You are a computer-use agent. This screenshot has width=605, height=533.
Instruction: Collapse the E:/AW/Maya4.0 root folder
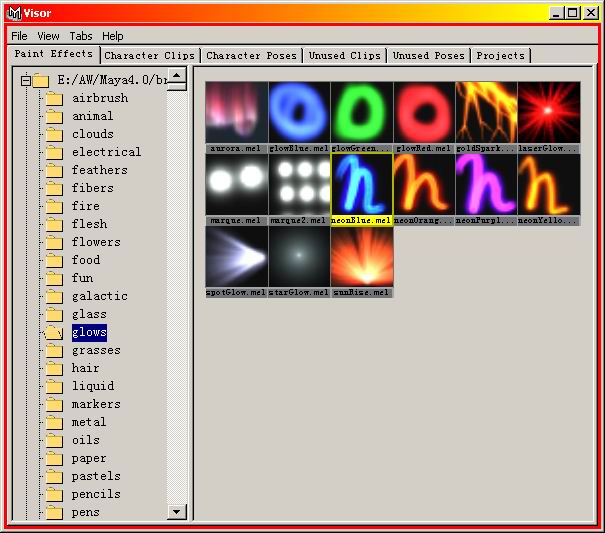click(x=27, y=81)
